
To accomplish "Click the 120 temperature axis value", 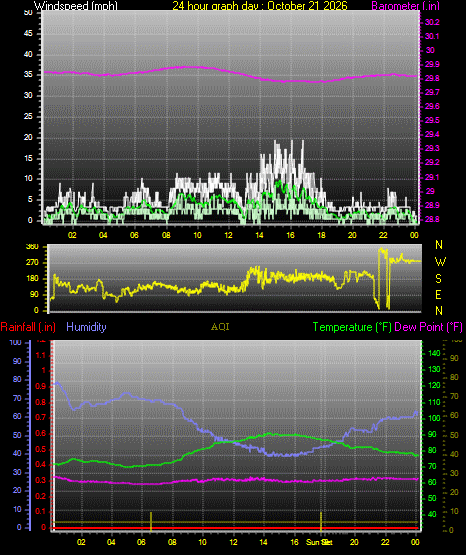I will pos(434,385).
